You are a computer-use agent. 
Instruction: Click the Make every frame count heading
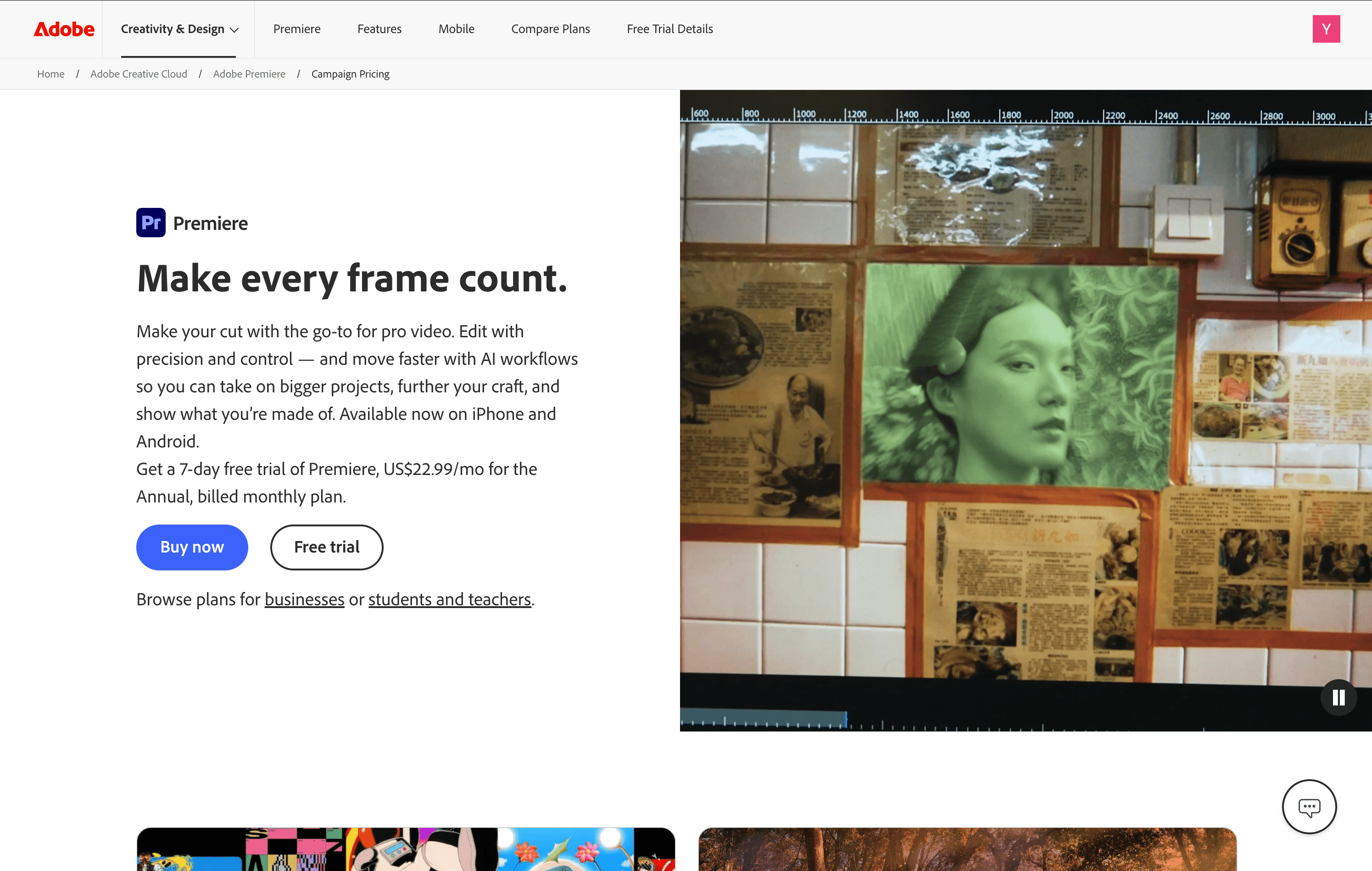click(352, 279)
